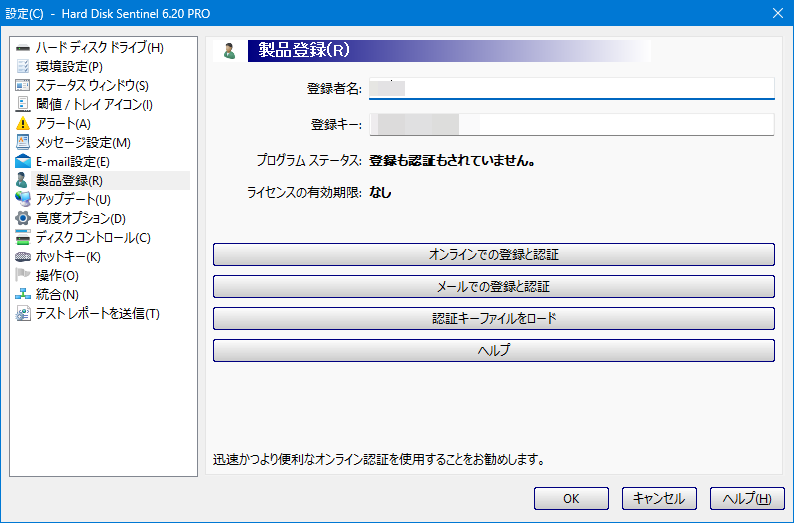The width and height of the screenshot is (794, 523).
Task: Open メッセージ設定(M) page
Action: 83,142
